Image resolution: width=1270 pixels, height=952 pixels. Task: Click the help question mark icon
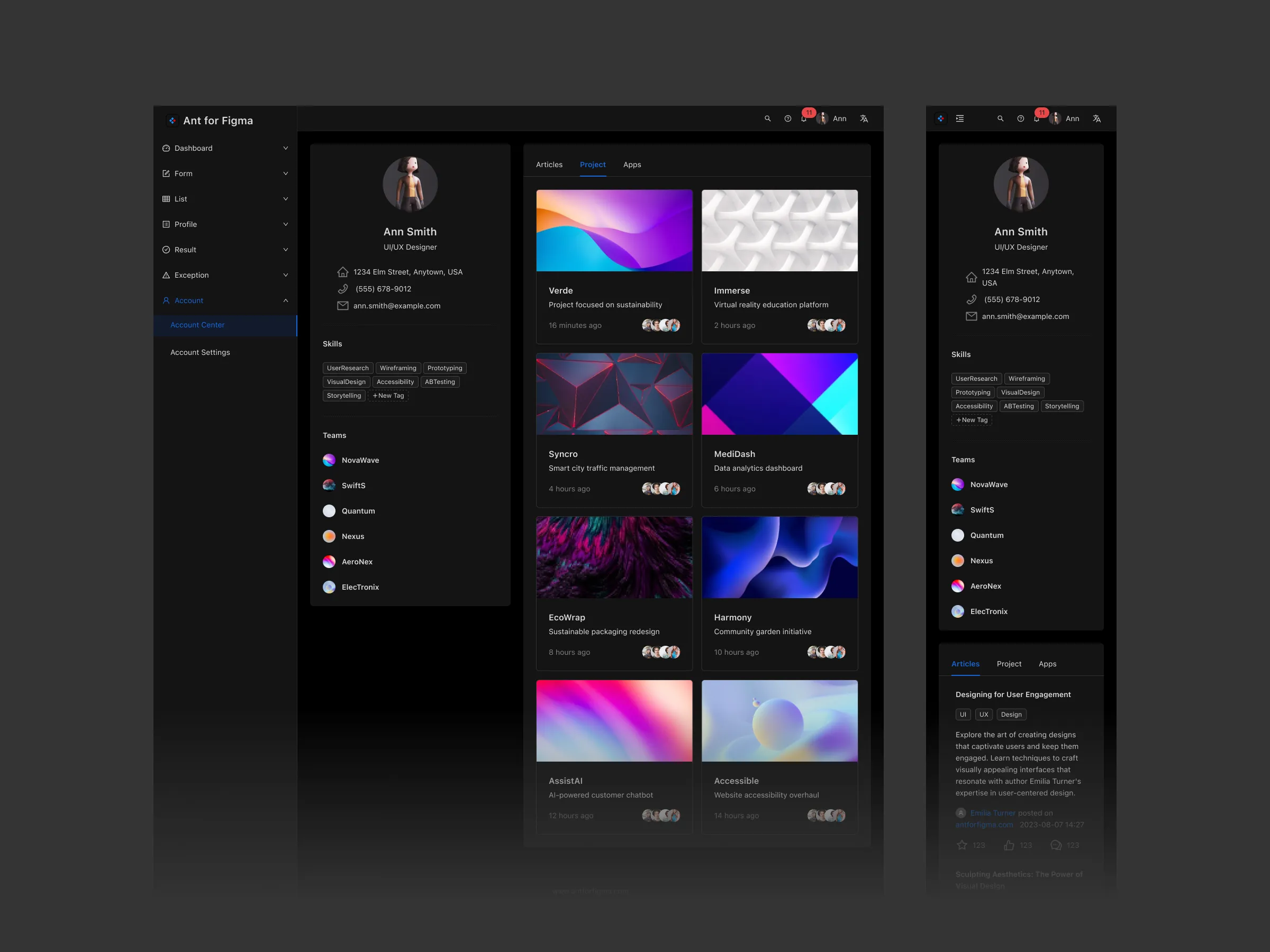pyautogui.click(x=787, y=119)
